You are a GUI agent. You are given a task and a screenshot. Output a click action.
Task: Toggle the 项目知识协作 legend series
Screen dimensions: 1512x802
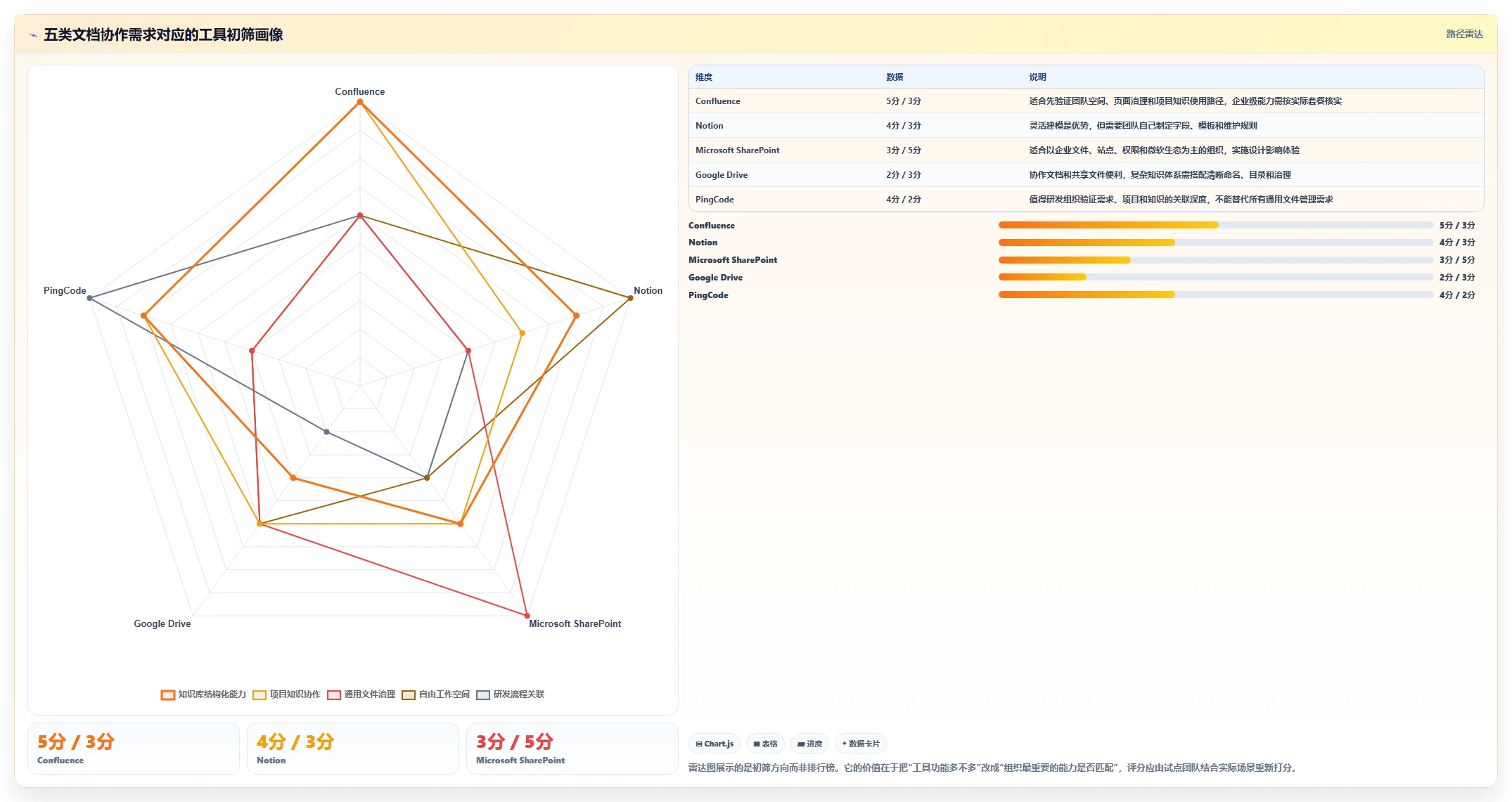(x=286, y=694)
